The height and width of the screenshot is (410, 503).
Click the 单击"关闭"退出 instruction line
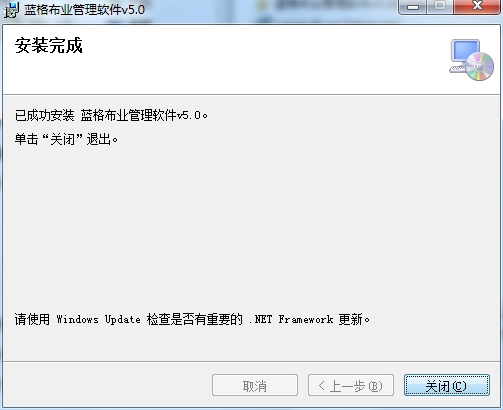click(x=66, y=139)
